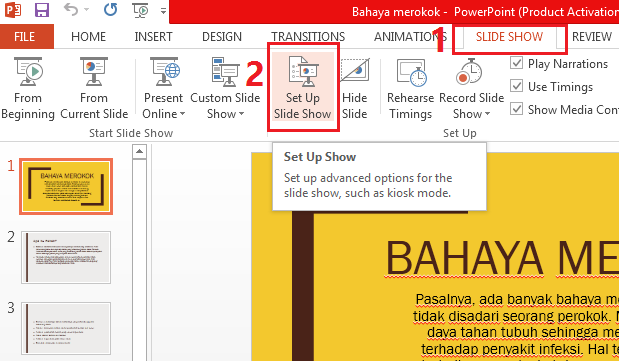Switch to the HOME tab
Viewport: 619px width, 361px height.
pyautogui.click(x=88, y=37)
